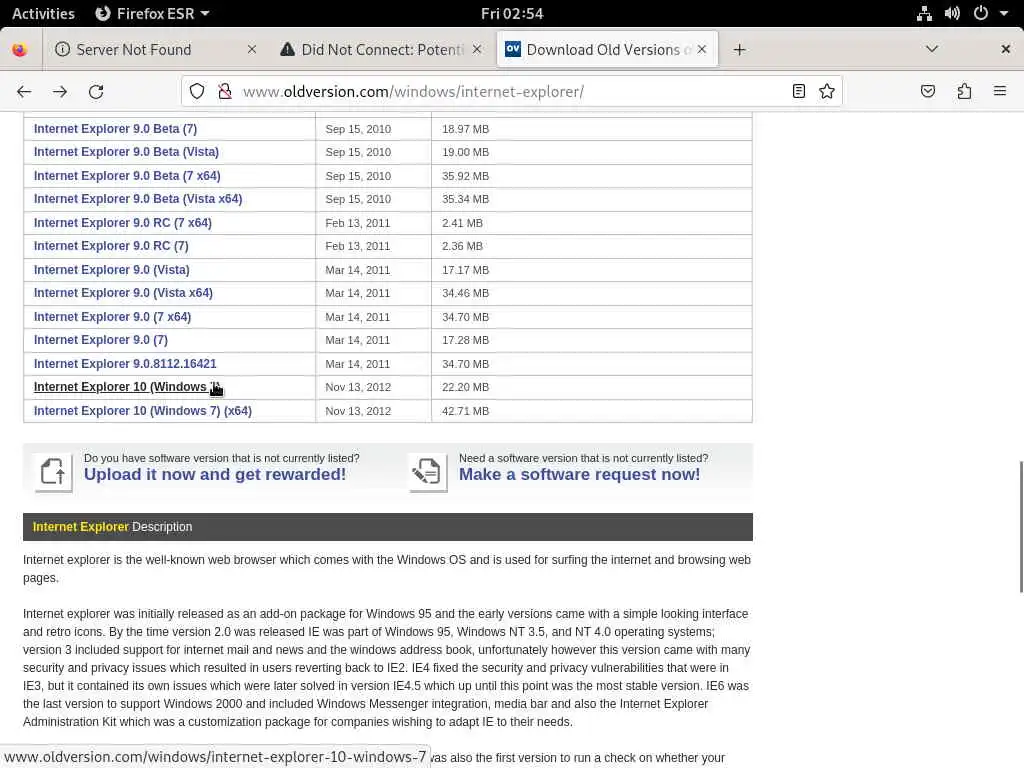Open the network status tray icon
The image size is (1024, 768).
924,13
